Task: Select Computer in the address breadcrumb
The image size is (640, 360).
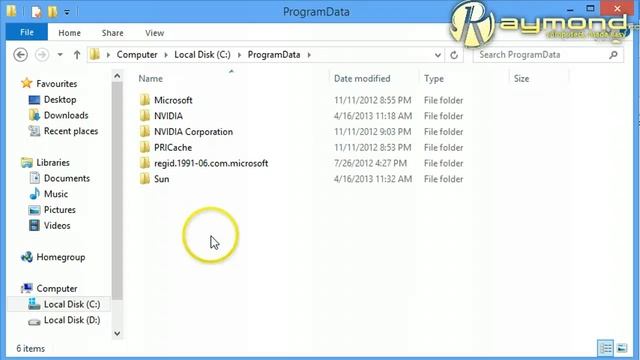Action: pos(137,55)
